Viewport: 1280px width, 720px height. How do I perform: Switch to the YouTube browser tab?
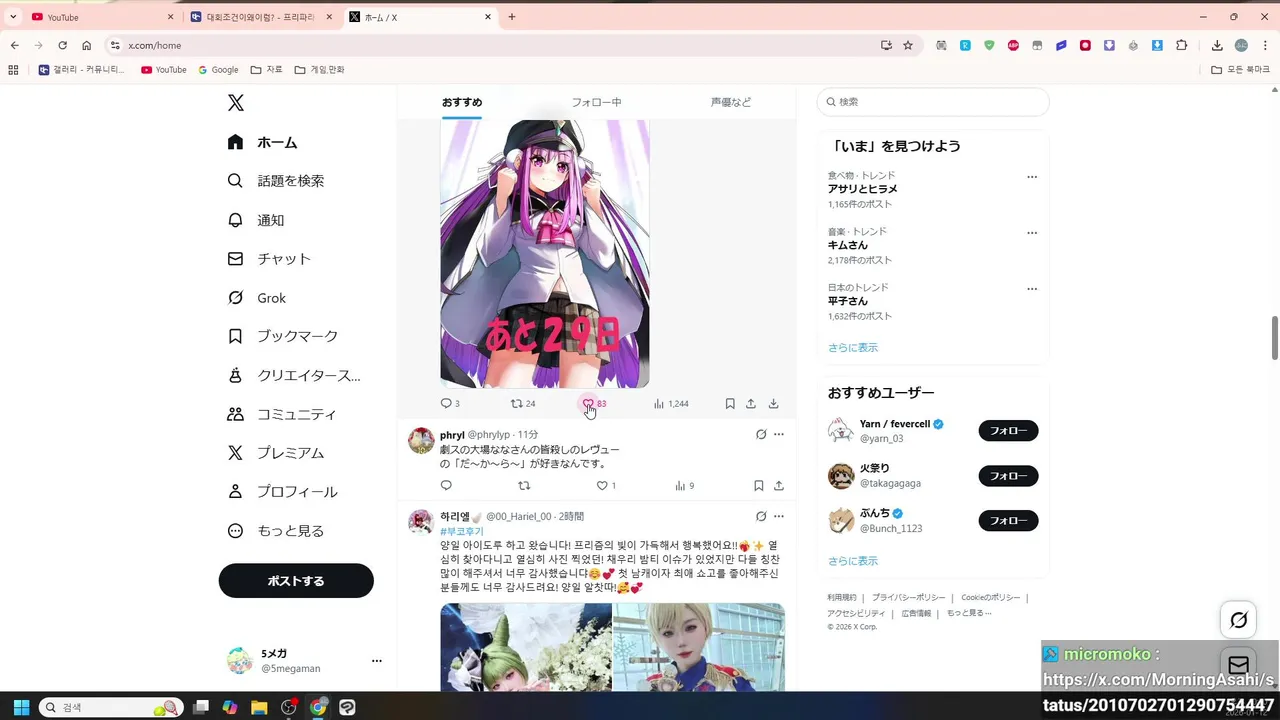tap(100, 17)
